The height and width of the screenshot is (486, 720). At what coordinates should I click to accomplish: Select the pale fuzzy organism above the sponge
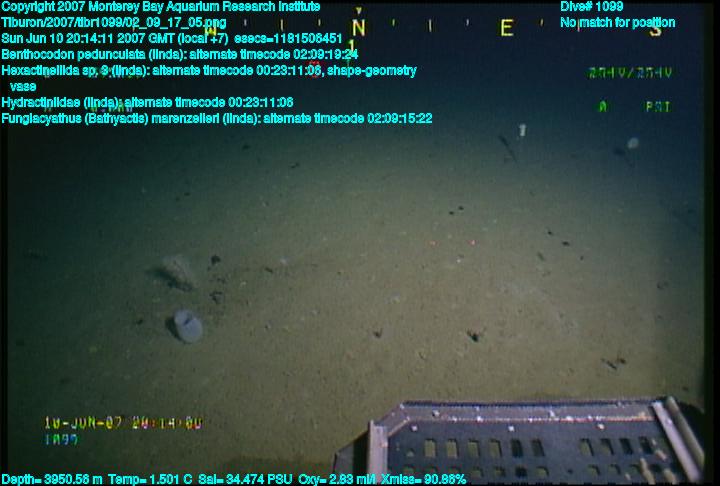click(x=181, y=269)
